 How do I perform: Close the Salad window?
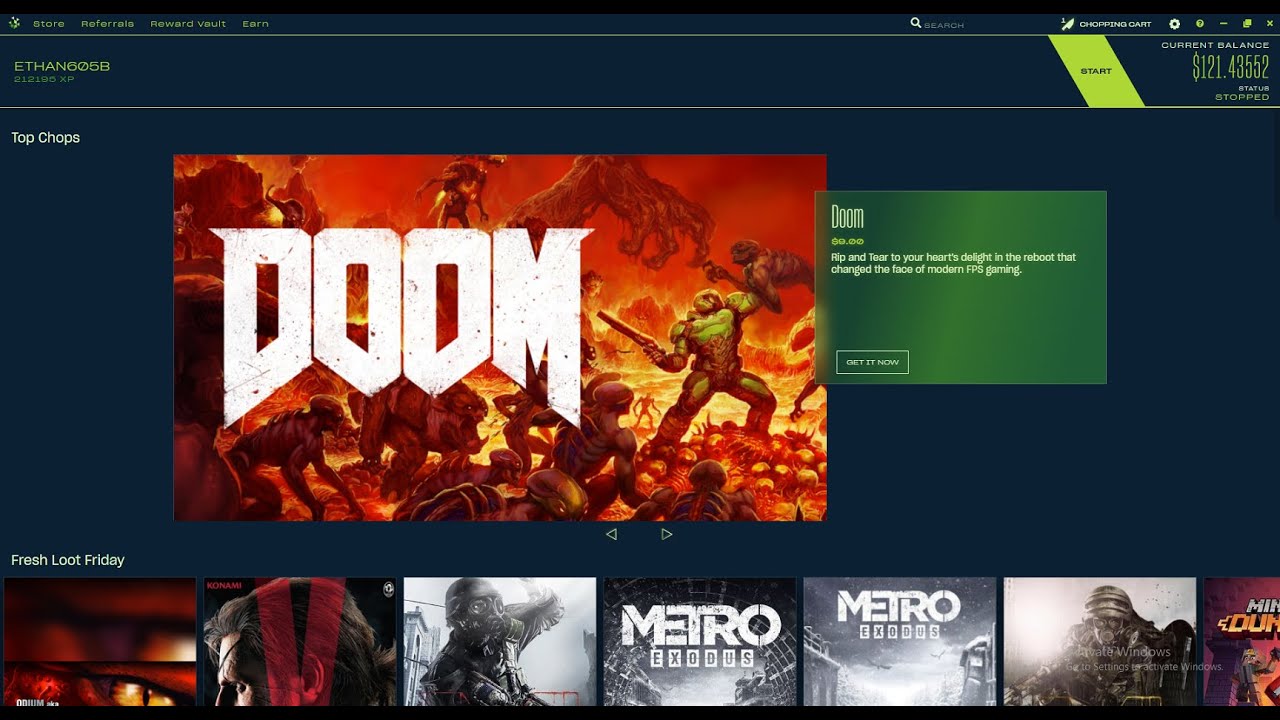coord(1270,24)
